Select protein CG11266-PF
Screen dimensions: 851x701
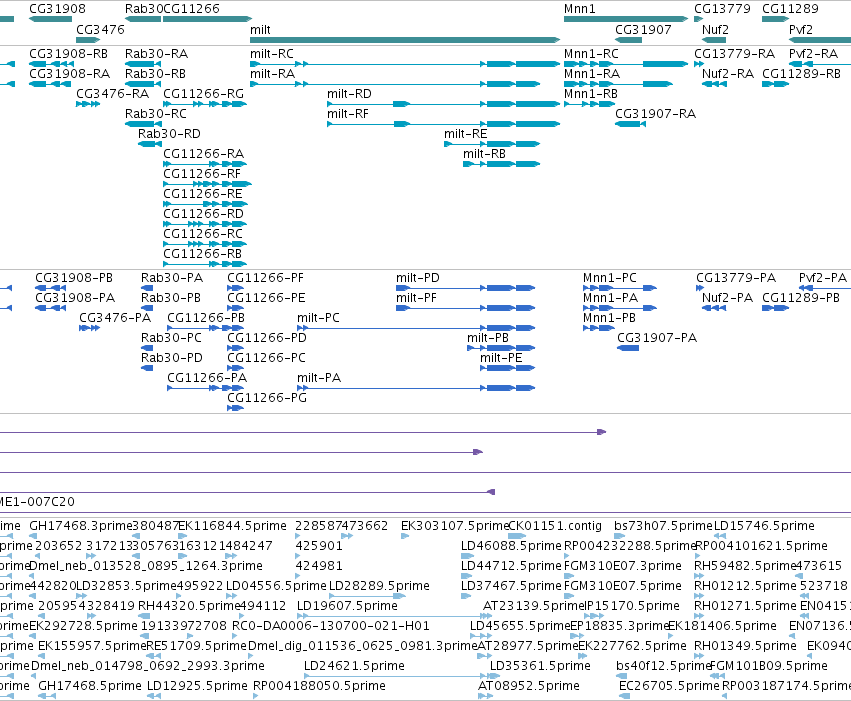236,288
